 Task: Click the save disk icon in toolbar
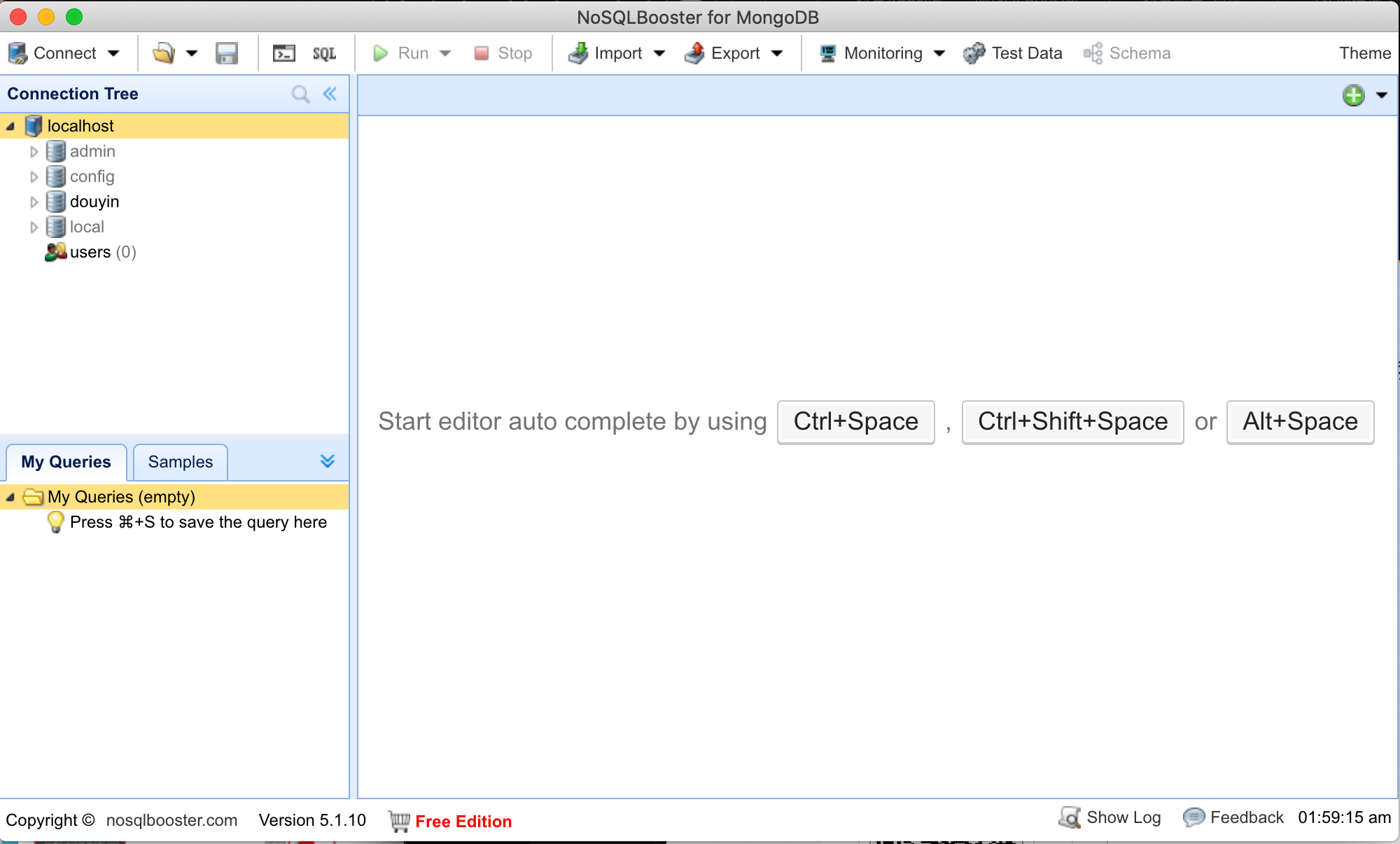[x=226, y=53]
